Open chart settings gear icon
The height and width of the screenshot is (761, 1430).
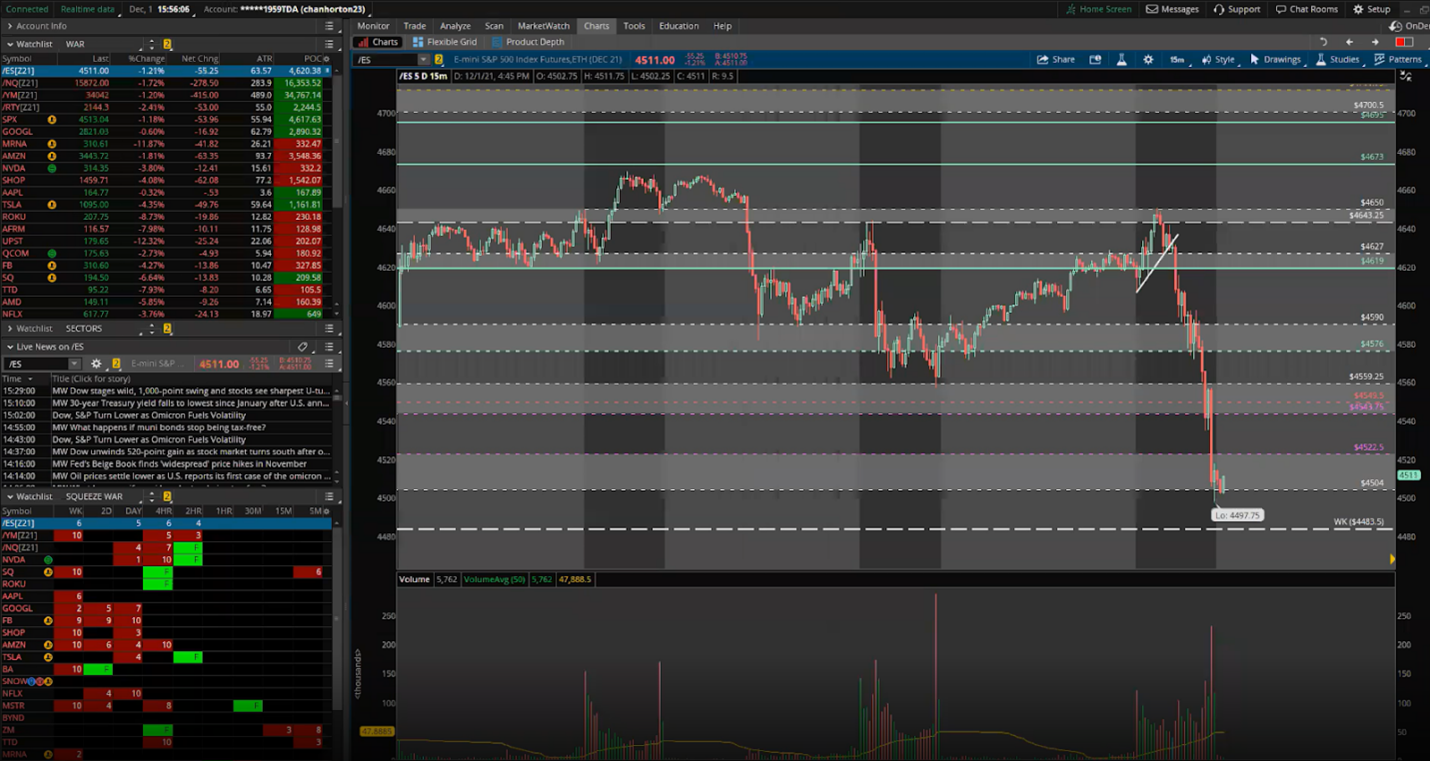pos(1147,59)
